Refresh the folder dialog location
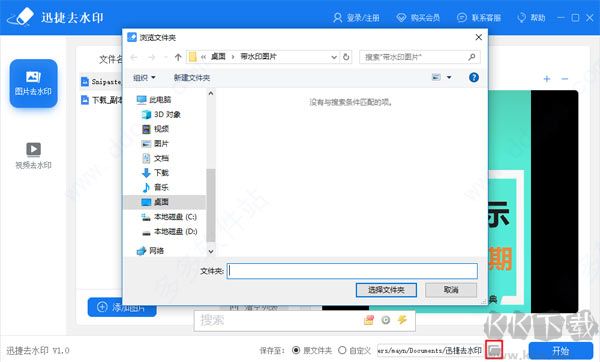The width and height of the screenshot is (600, 362). (x=346, y=57)
